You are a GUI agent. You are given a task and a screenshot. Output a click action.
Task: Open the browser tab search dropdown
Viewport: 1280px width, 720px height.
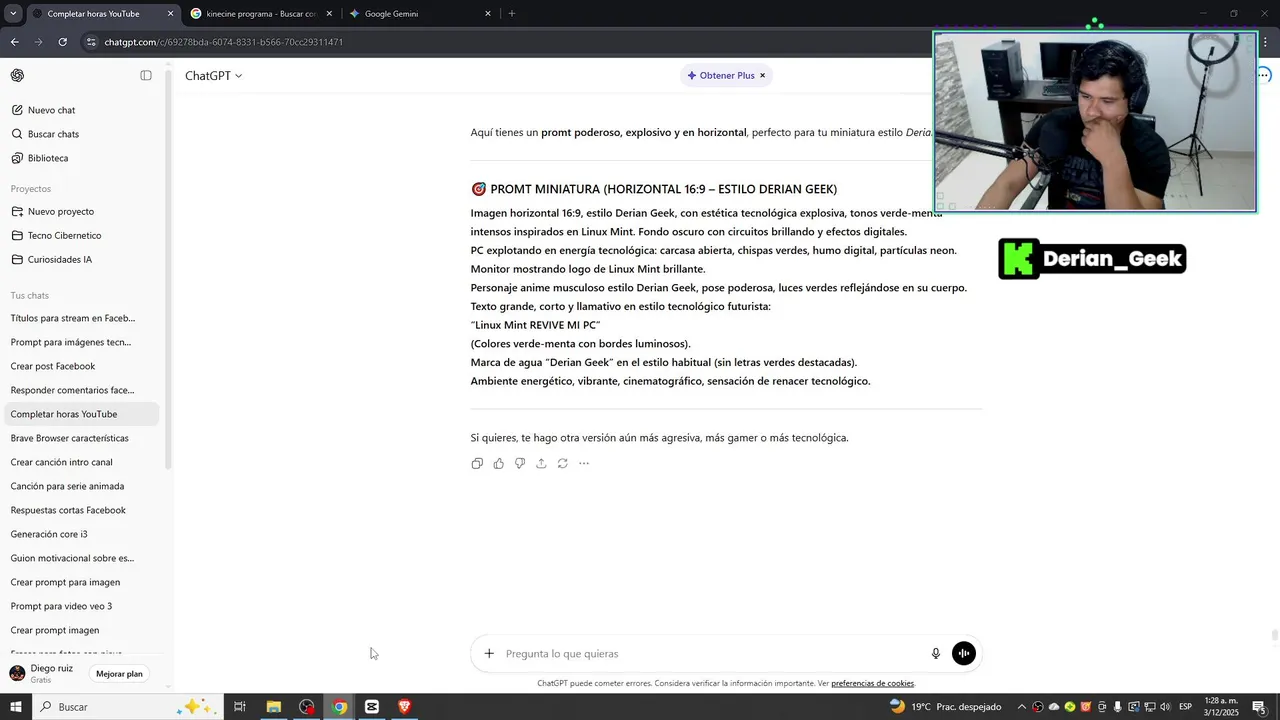tap(13, 14)
